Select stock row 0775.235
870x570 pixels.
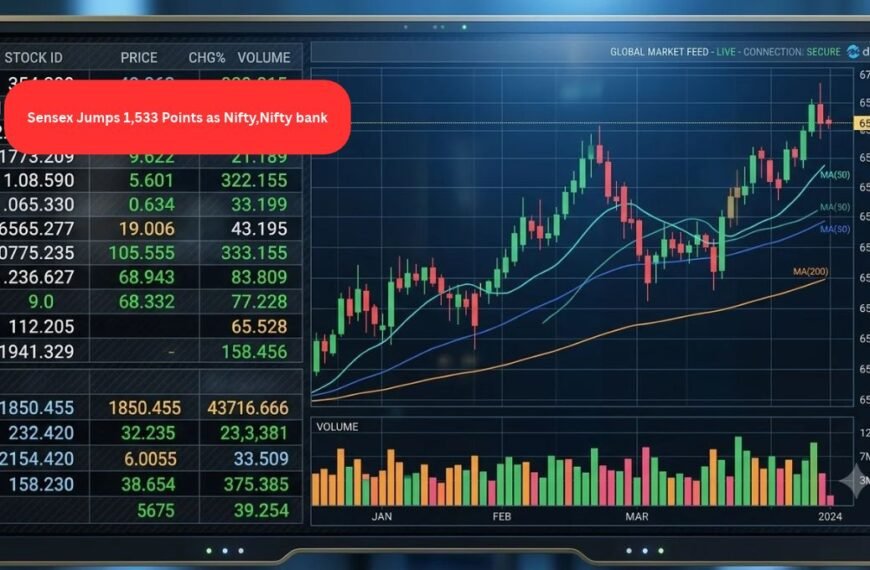point(37,253)
